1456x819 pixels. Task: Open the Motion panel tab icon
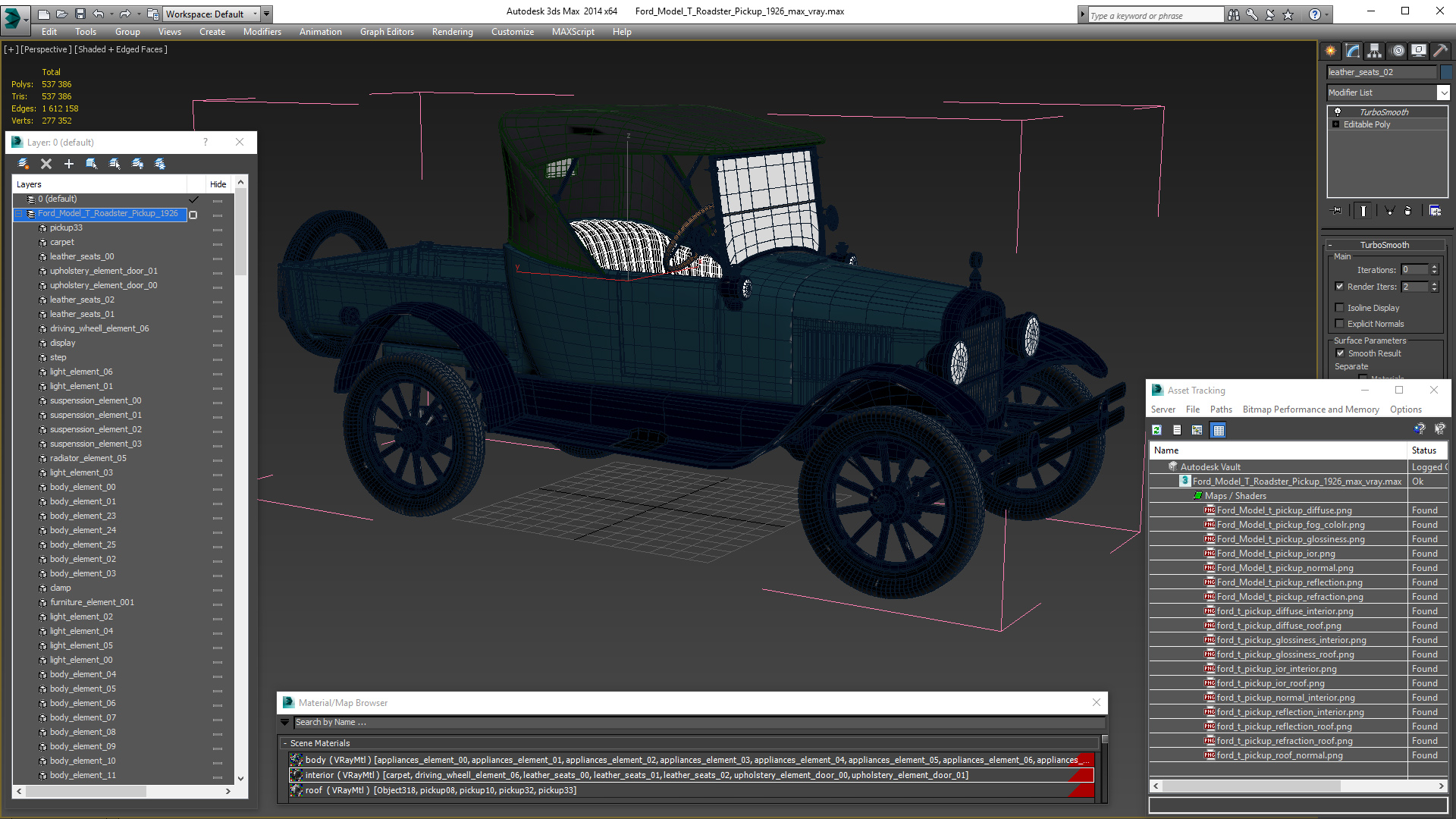tap(1398, 51)
